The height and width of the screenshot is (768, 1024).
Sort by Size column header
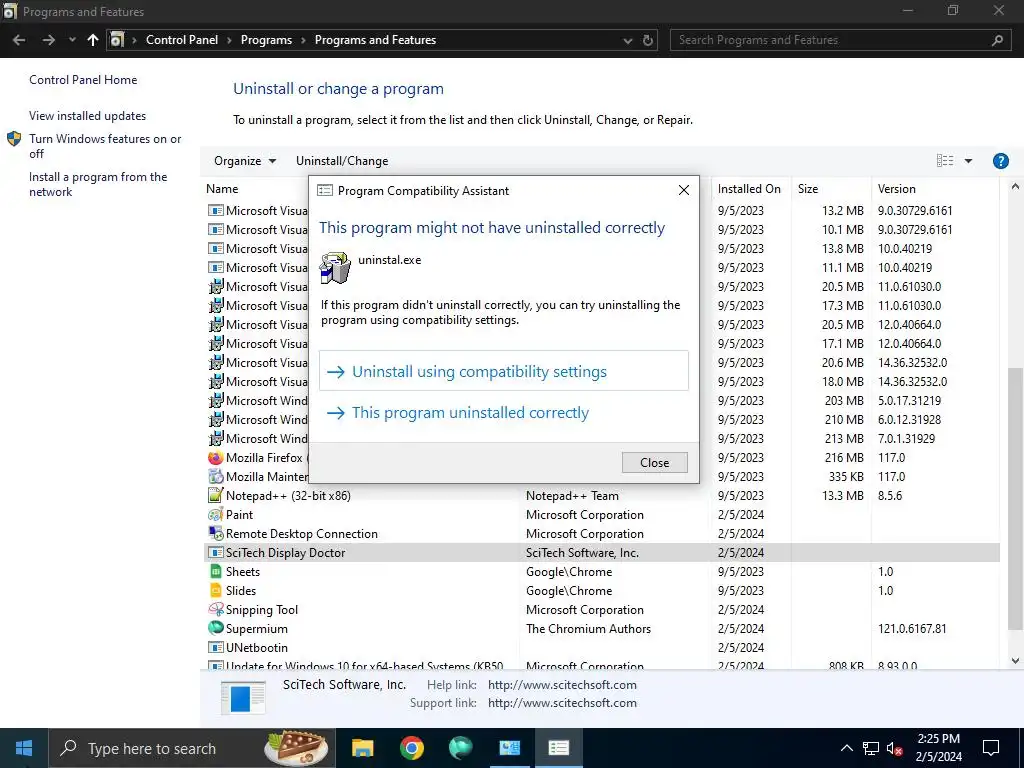coord(808,189)
